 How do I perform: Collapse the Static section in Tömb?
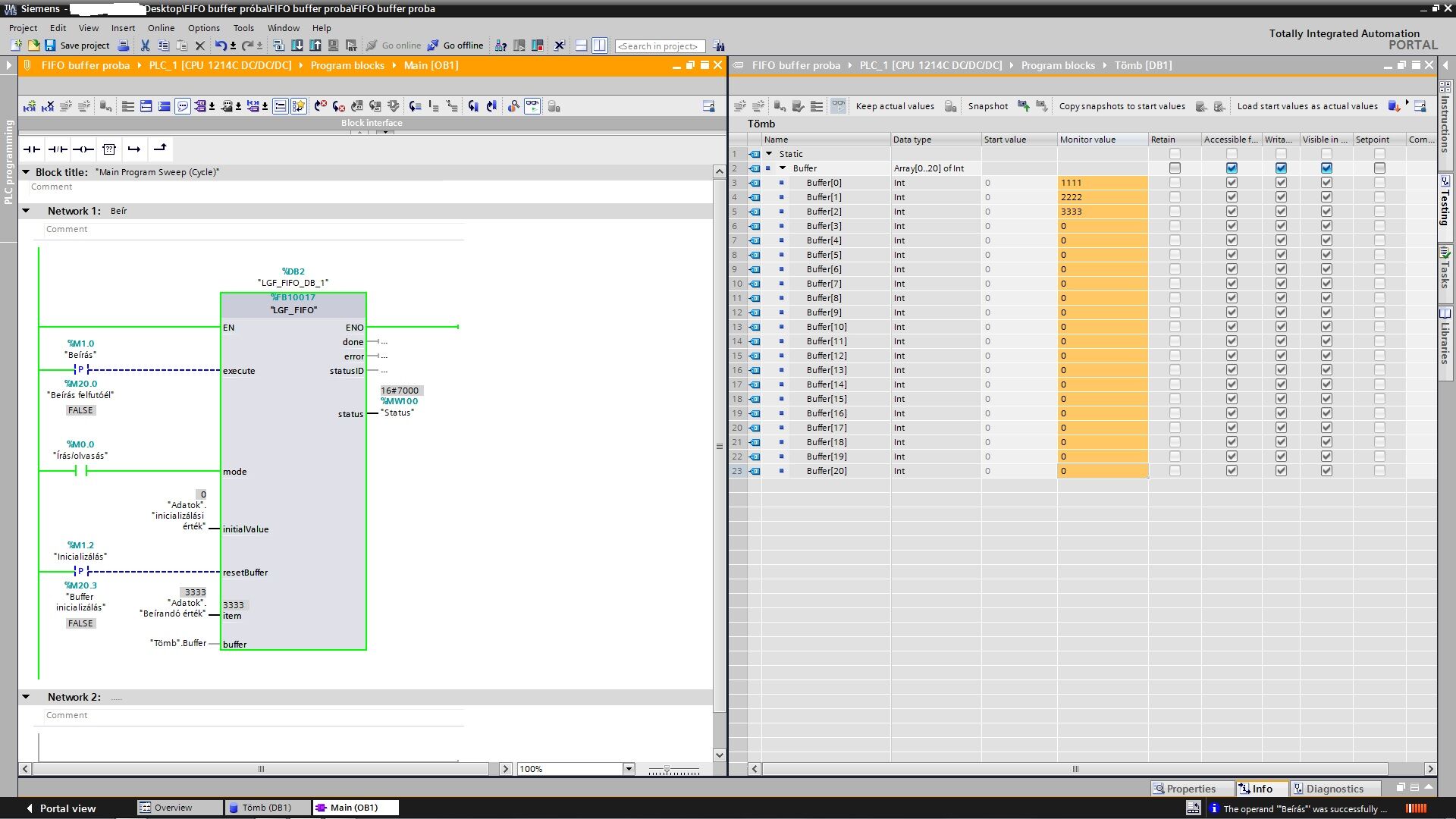769,154
